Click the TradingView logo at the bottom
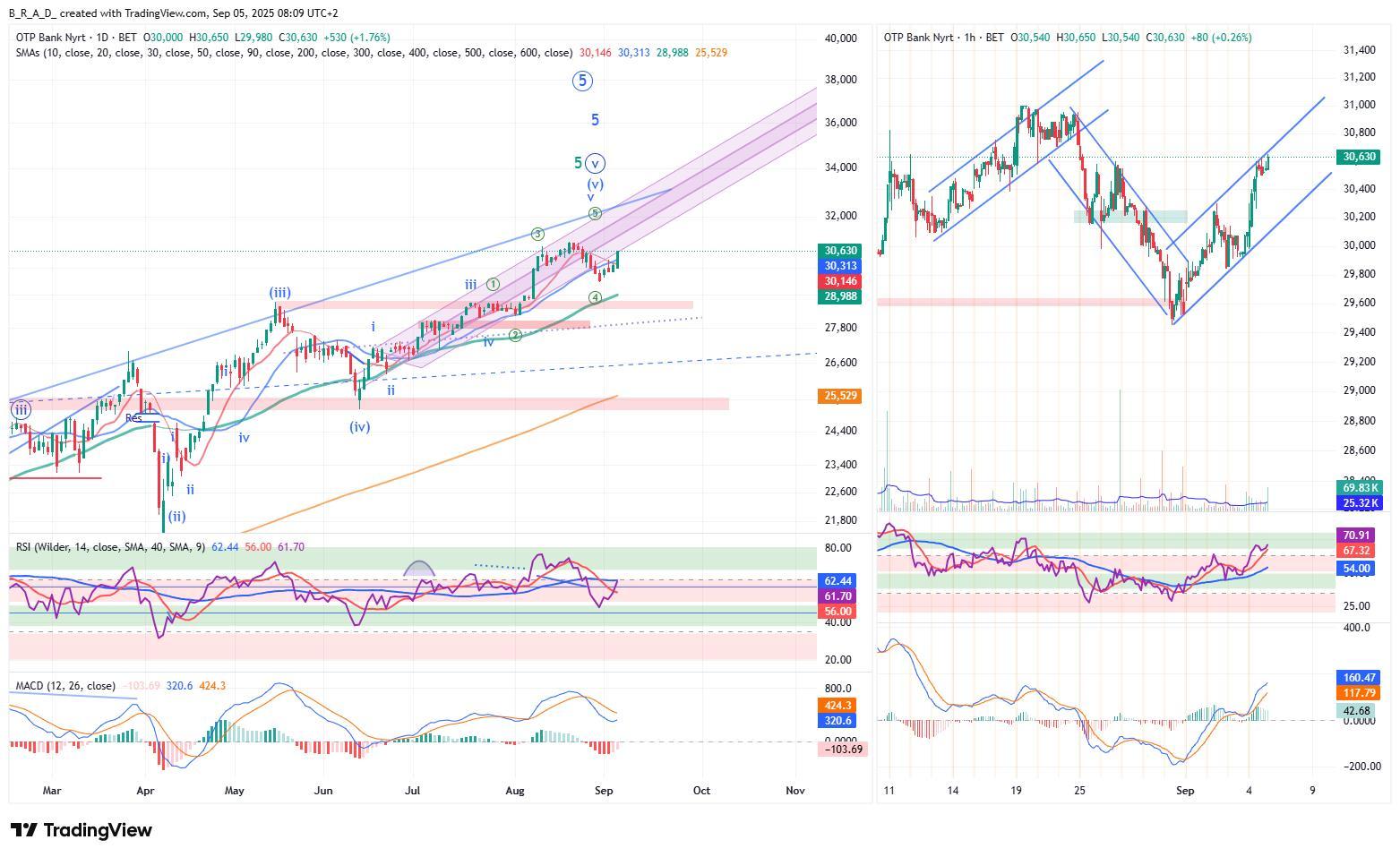Screen dimensions: 1400x857 (x=81, y=830)
